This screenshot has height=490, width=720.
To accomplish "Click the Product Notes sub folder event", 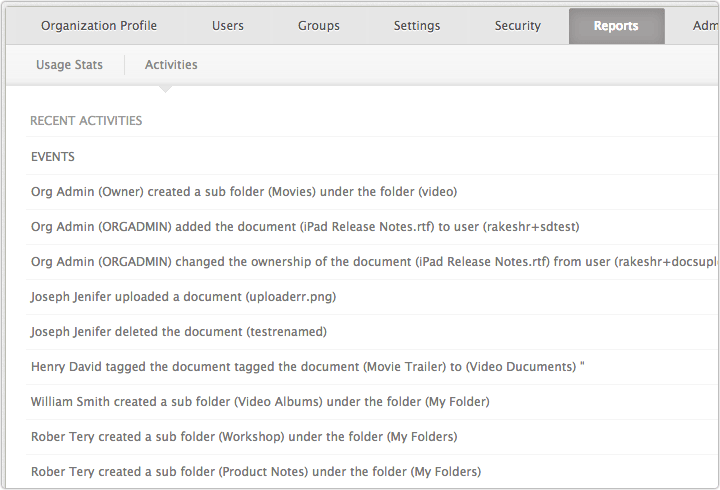I will (256, 472).
